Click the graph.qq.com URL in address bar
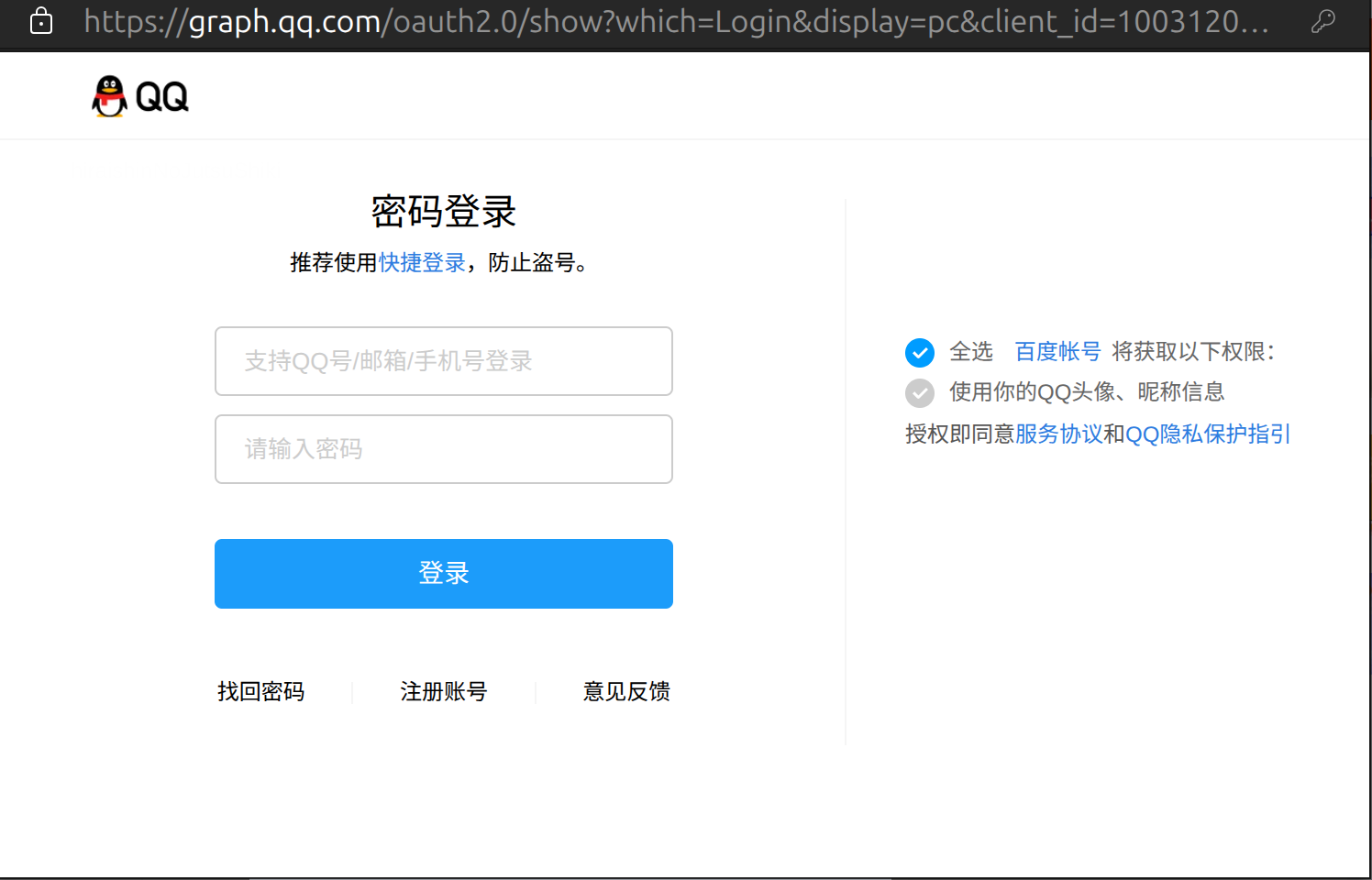Viewport: 1372px width, 880px height. pyautogui.click(x=677, y=21)
